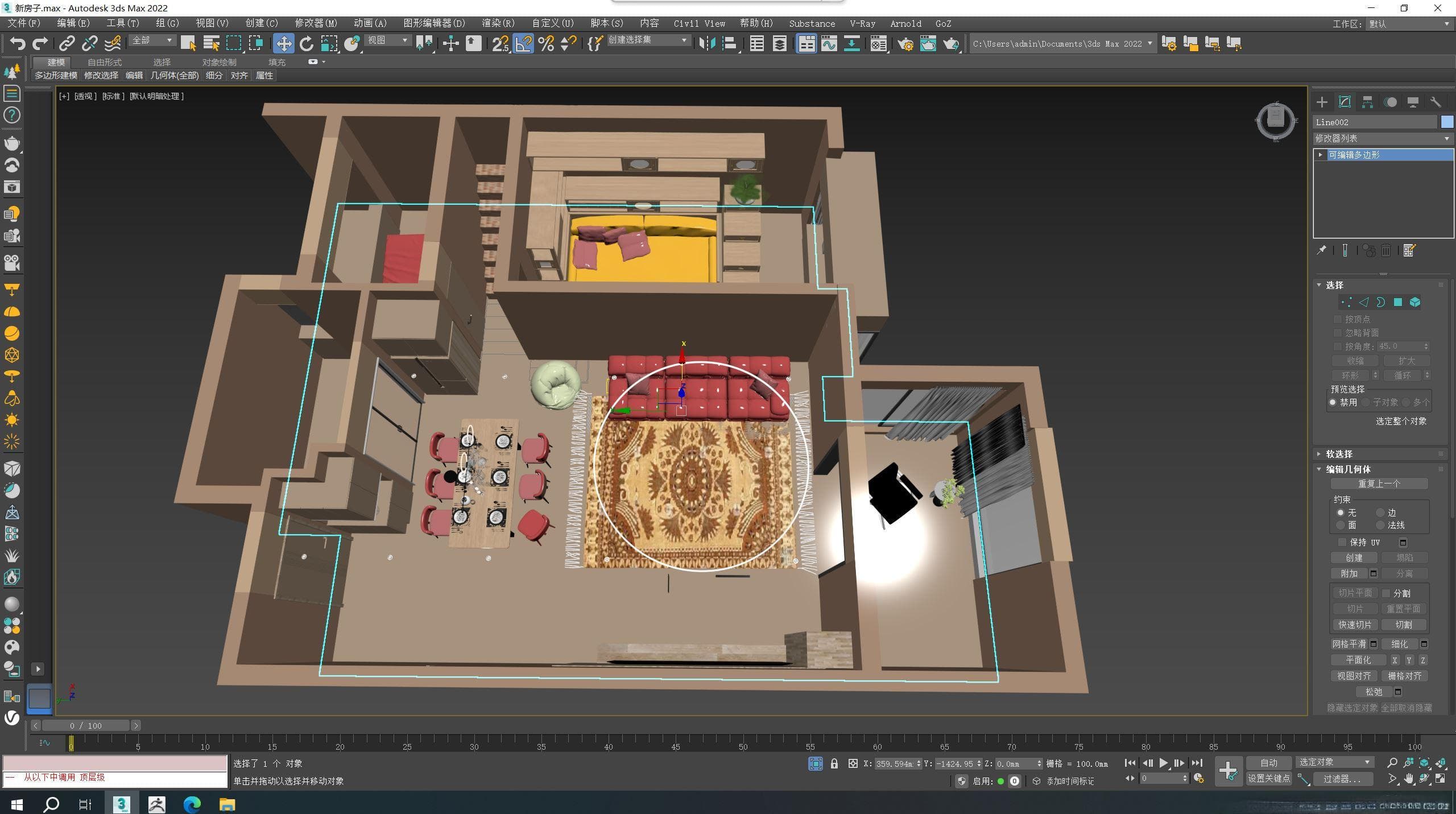Switch to Display panel icon
The height and width of the screenshot is (814, 1456).
tap(1413, 102)
